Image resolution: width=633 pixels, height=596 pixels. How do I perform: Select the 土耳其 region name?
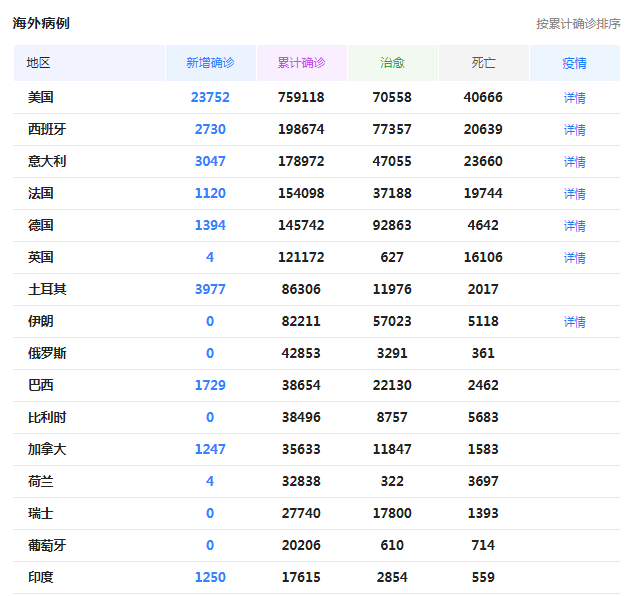(x=47, y=289)
